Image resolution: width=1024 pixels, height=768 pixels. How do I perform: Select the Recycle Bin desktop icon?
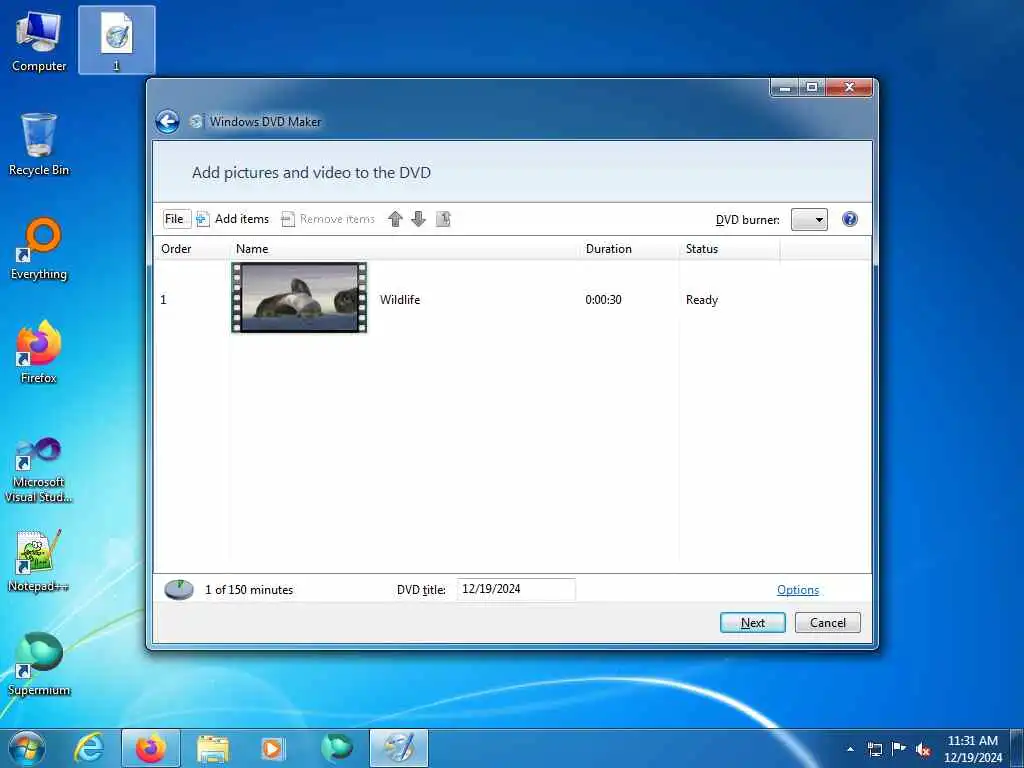[39, 144]
